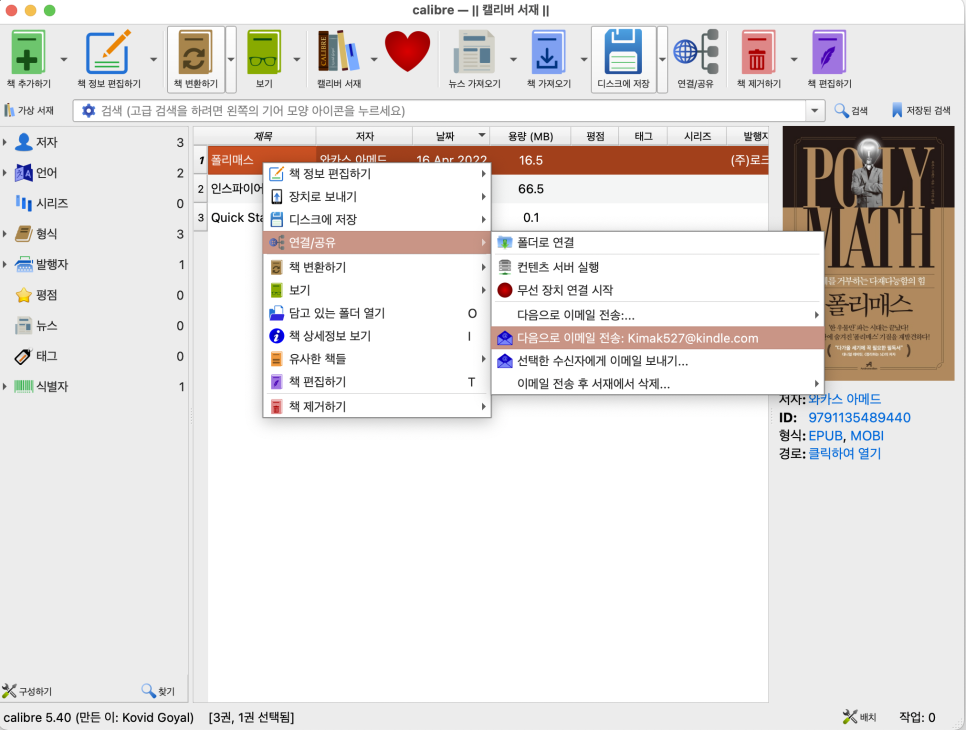
Task: Open the dropdown arrow next to 디스크에 저장
Action: (x=662, y=60)
